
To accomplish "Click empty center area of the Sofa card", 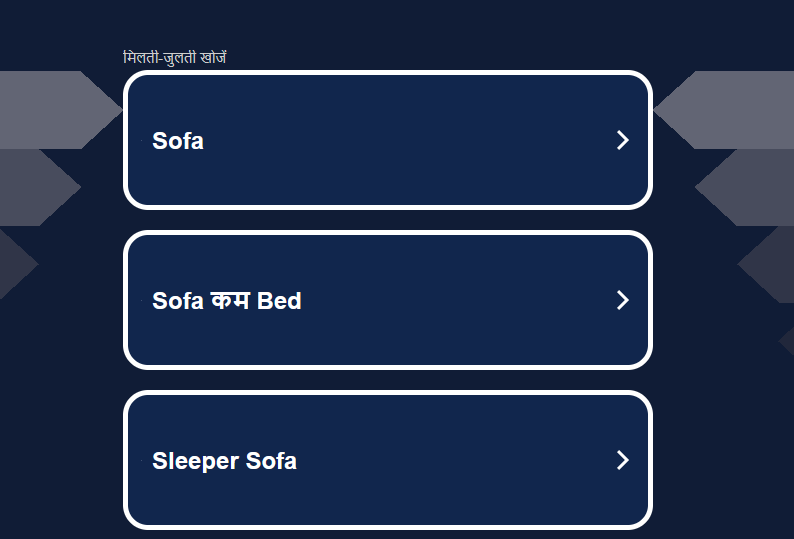I will (x=400, y=140).
